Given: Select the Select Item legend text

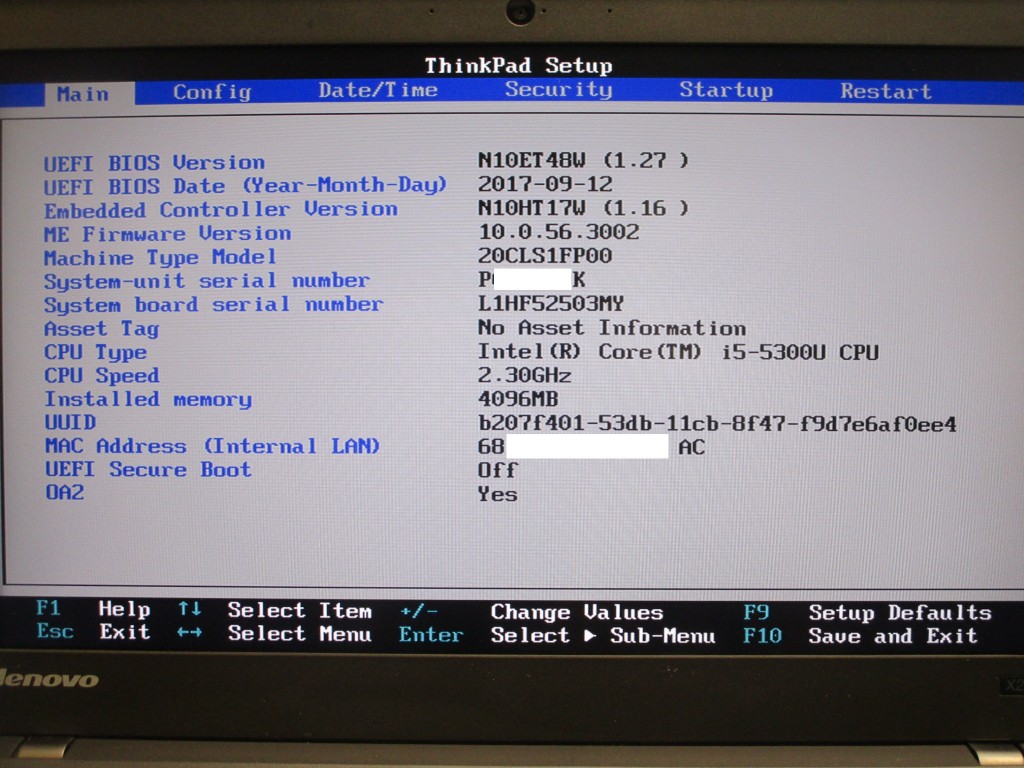Looking at the screenshot, I should pyautogui.click(x=300, y=611).
